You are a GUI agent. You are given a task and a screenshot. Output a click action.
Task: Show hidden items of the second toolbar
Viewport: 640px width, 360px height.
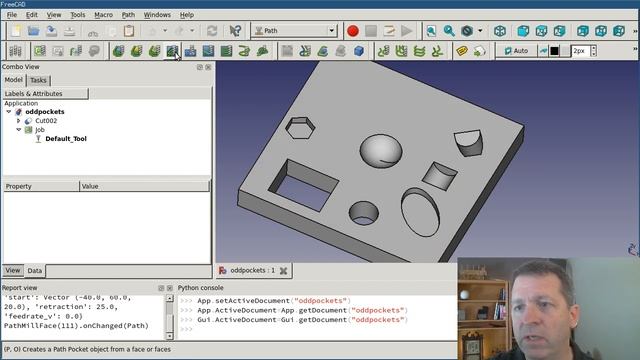[x=635, y=49]
